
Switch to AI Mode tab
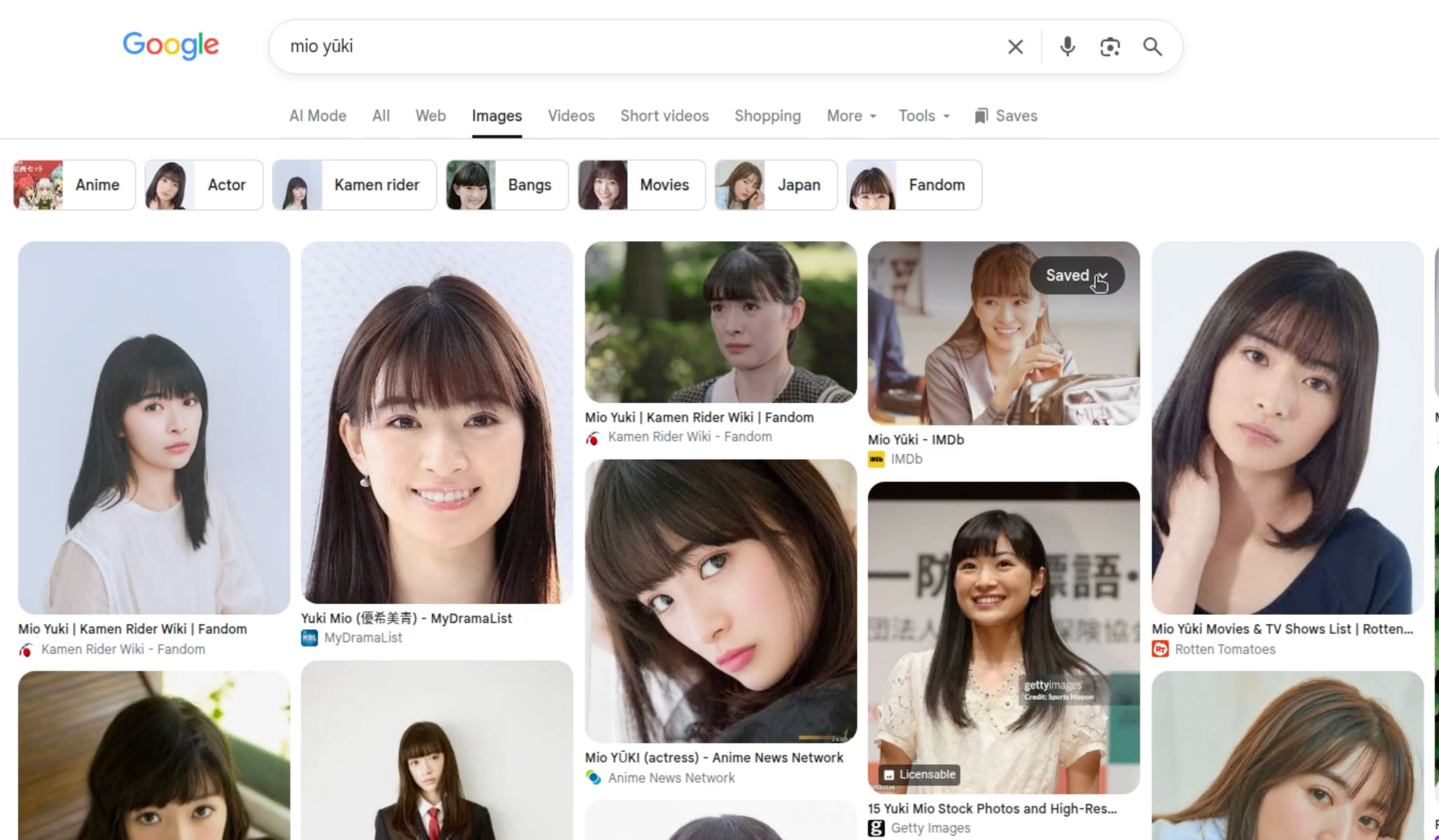click(x=317, y=116)
